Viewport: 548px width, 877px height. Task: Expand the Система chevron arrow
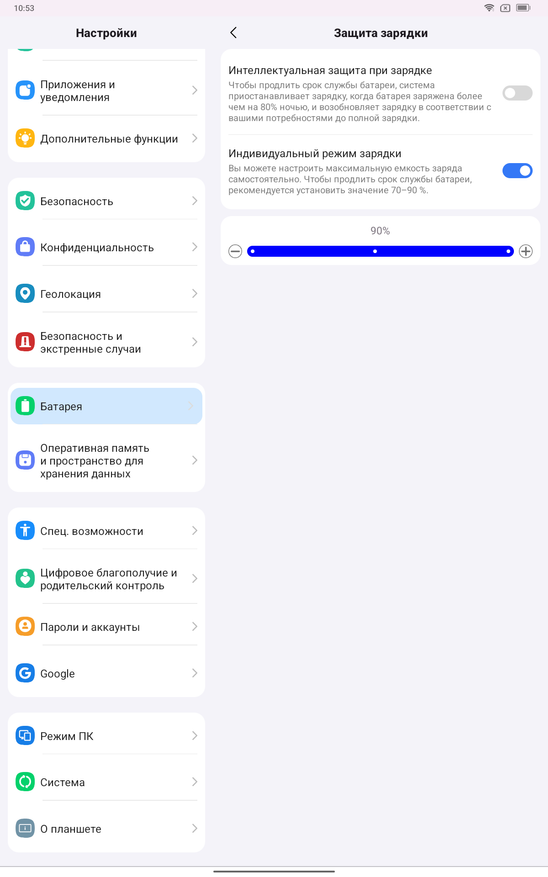click(x=194, y=781)
